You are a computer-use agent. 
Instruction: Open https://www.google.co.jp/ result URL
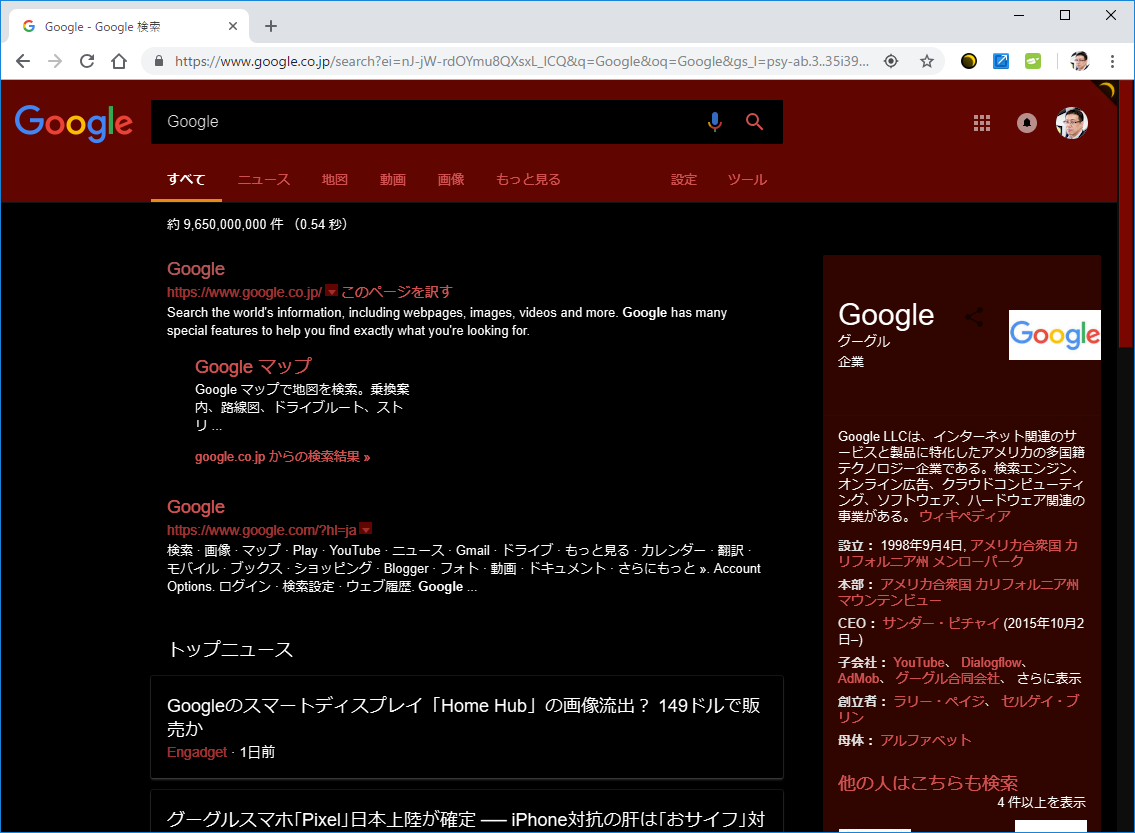244,292
